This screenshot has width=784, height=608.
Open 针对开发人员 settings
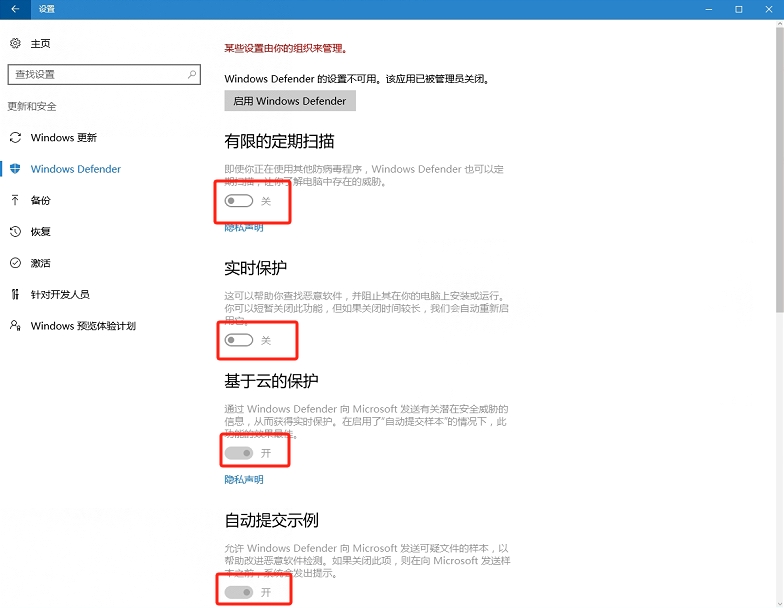pos(60,294)
